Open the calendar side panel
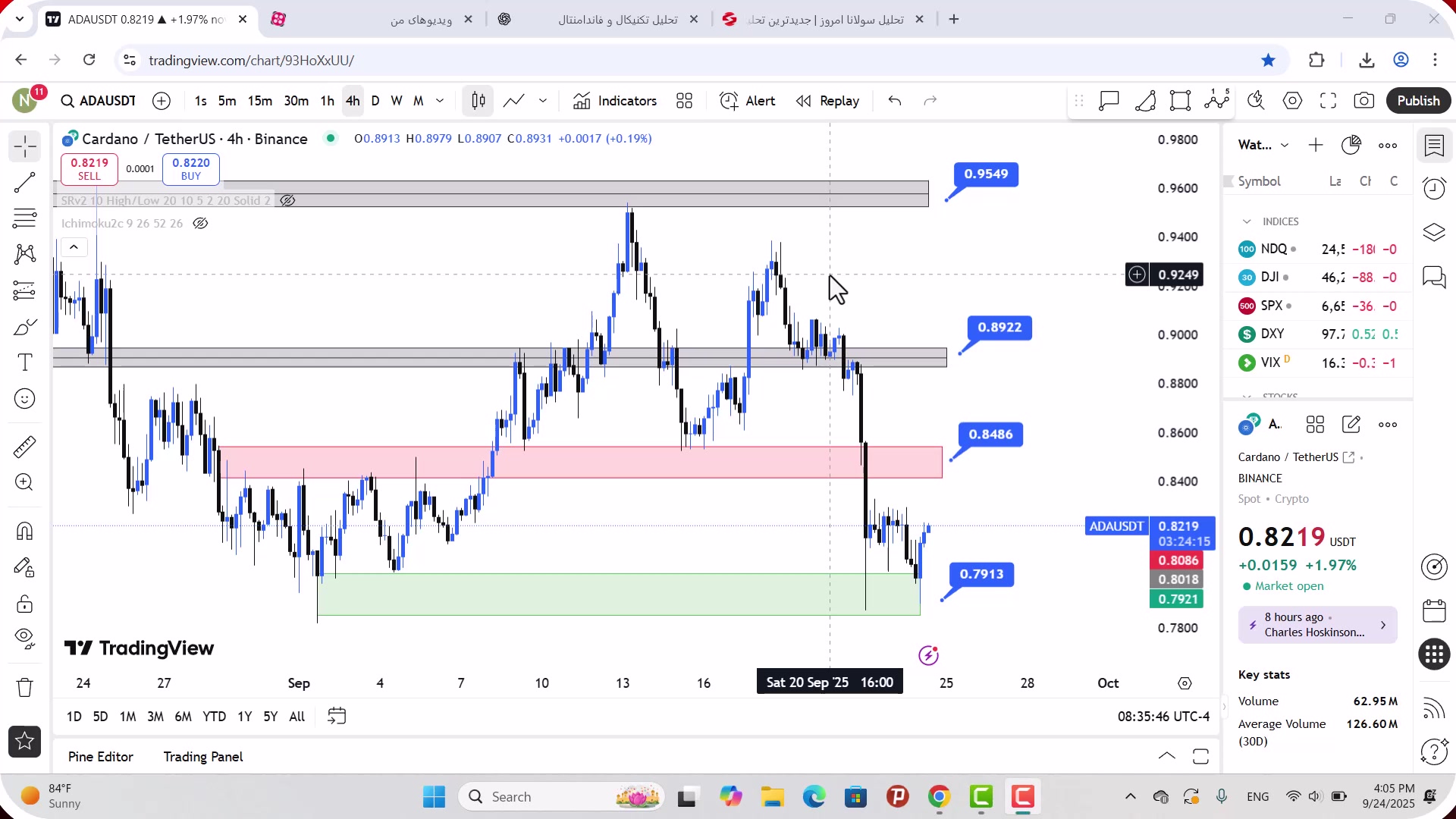 [x=1434, y=610]
